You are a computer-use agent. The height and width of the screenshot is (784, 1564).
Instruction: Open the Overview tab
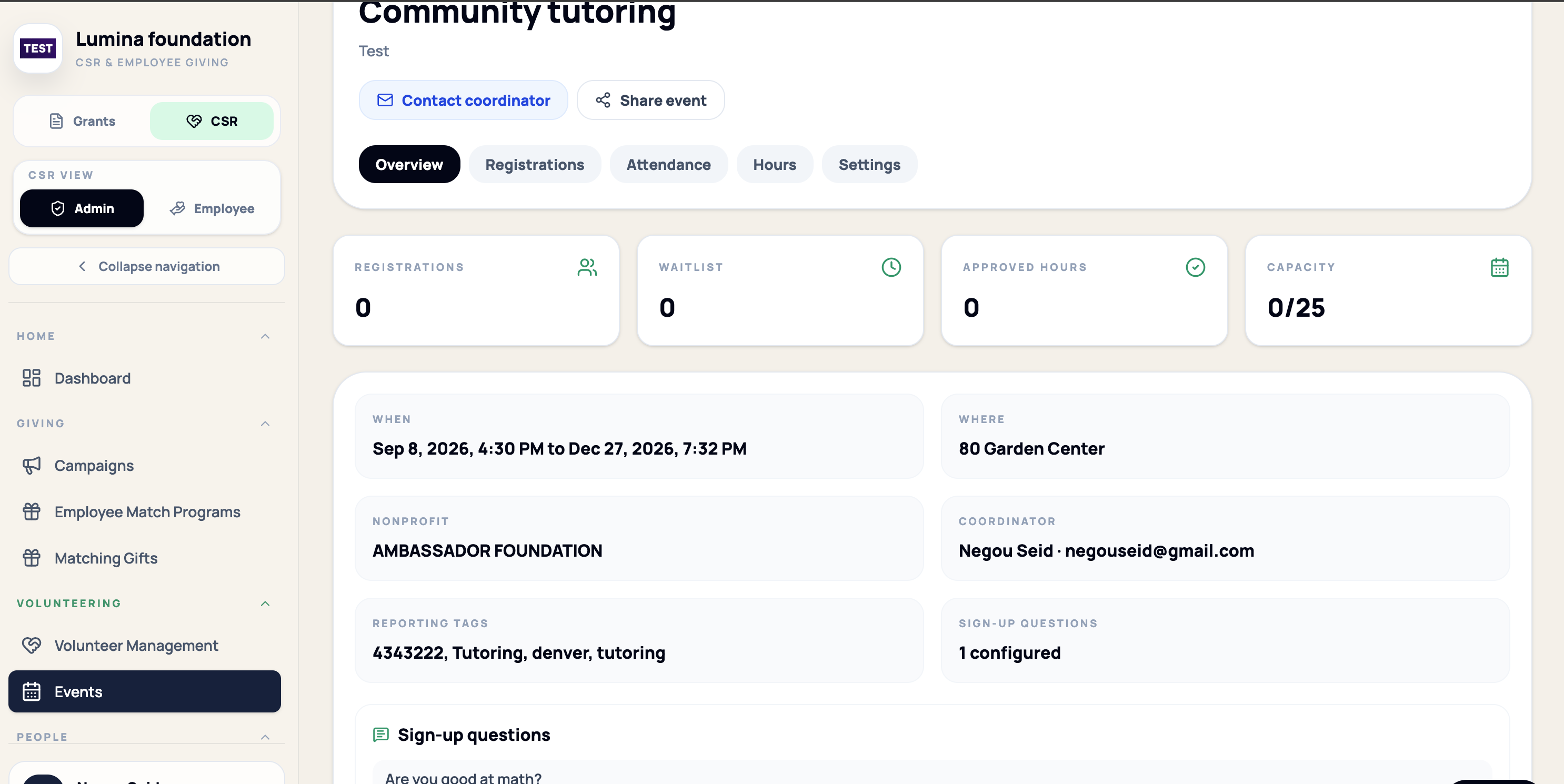click(409, 164)
